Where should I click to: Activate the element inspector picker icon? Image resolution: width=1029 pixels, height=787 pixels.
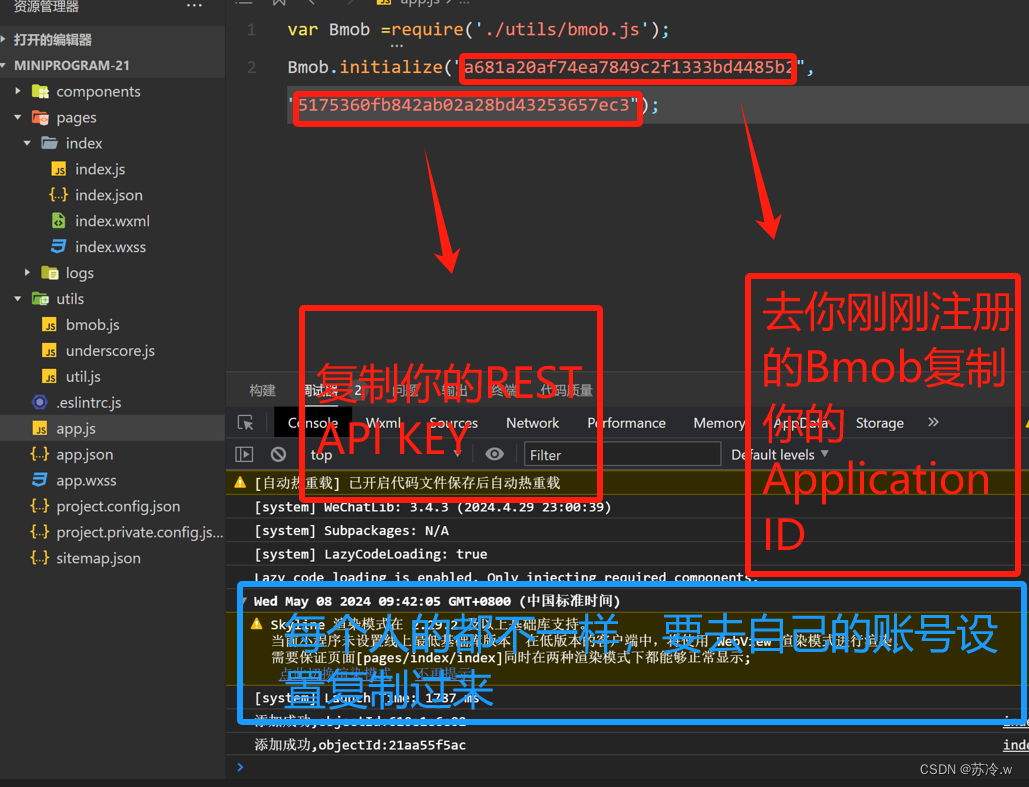245,423
